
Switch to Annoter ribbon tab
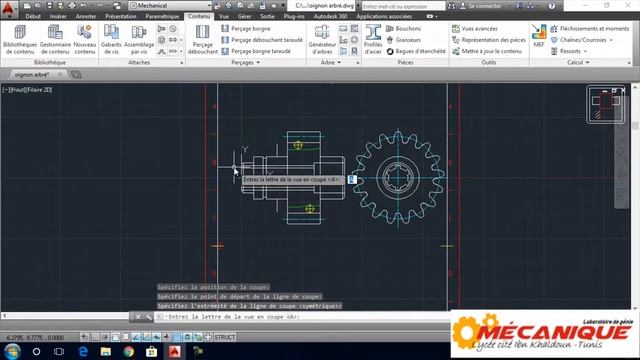[x=86, y=16]
